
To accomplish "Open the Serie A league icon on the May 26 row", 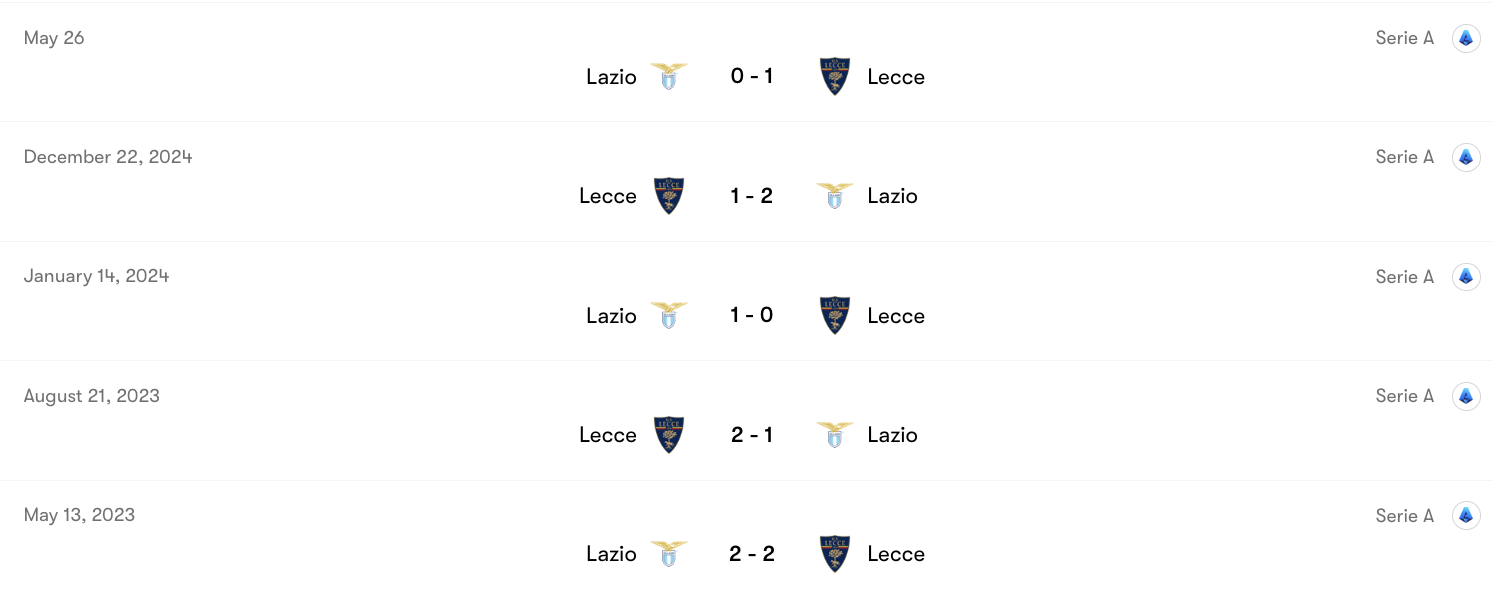I will coord(1466,38).
